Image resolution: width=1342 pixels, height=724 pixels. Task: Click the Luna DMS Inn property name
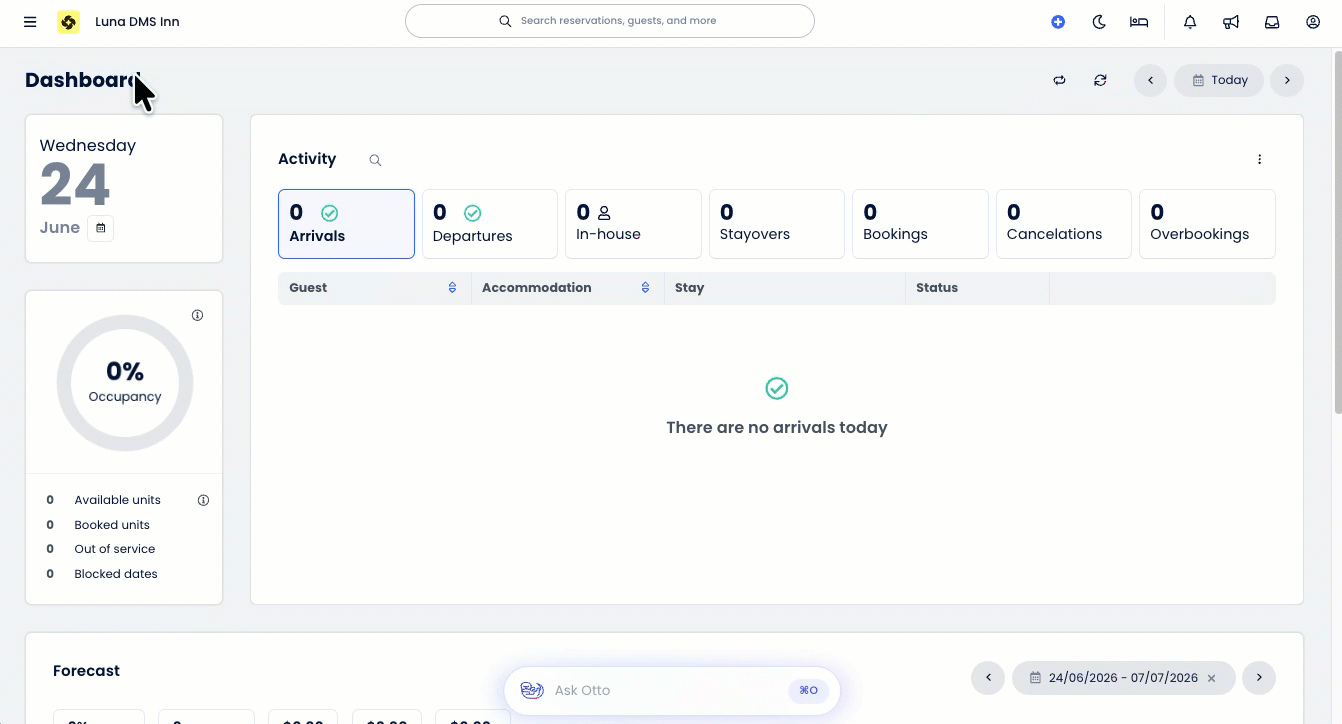tap(137, 22)
